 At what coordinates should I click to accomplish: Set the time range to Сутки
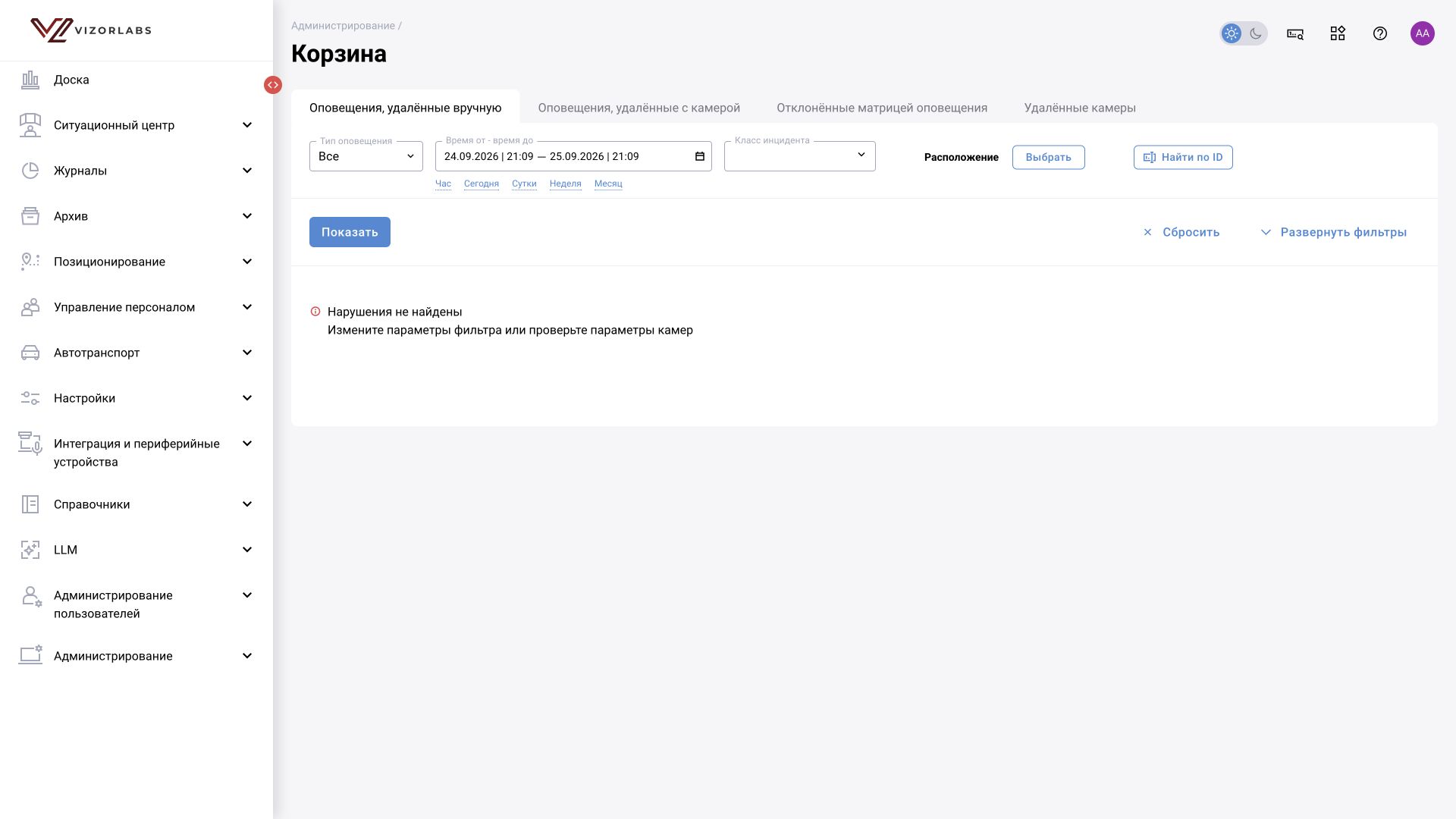524,184
